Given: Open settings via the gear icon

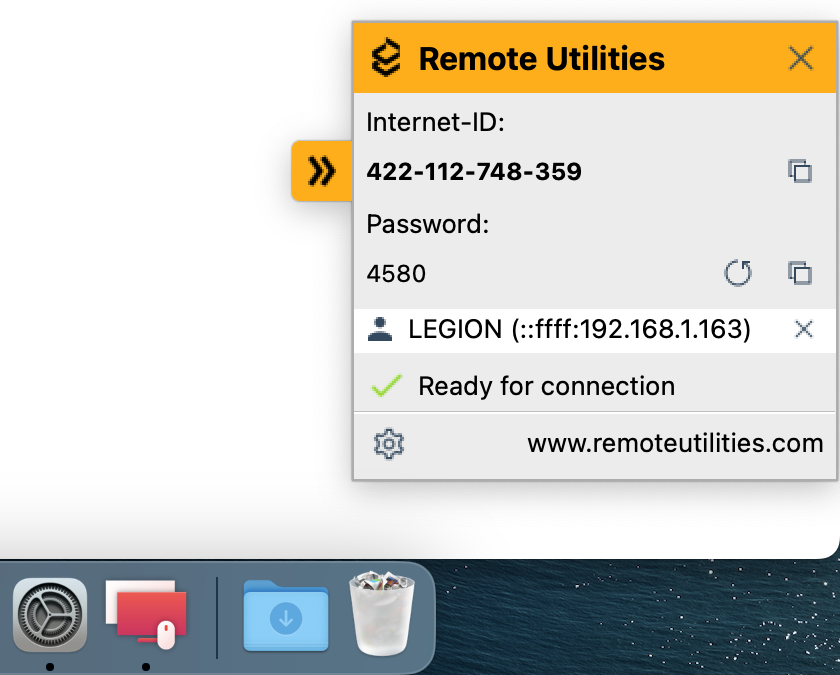Looking at the screenshot, I should click(388, 443).
